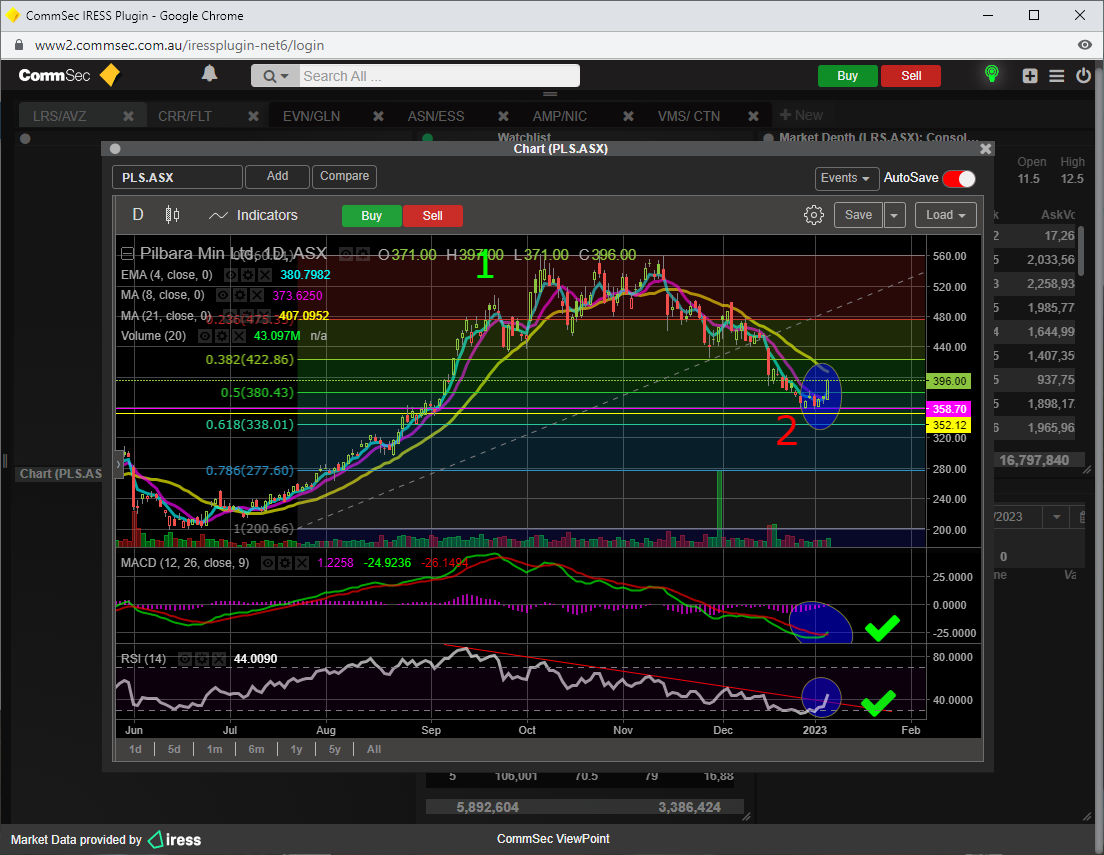This screenshot has width=1104, height=855.
Task: Collapse the Pilbara Min legend
Action: 127,254
